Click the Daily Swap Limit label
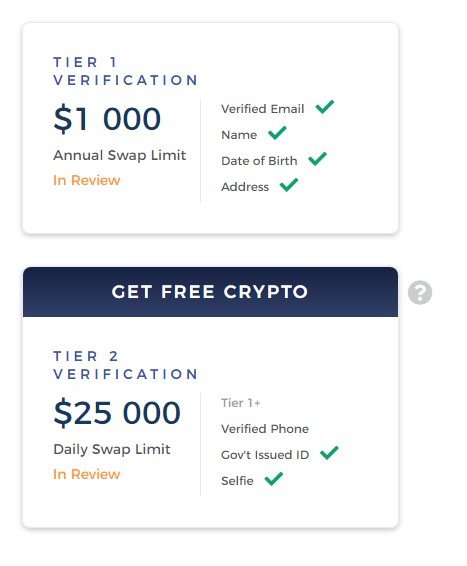This screenshot has height=566, width=467. (112, 449)
